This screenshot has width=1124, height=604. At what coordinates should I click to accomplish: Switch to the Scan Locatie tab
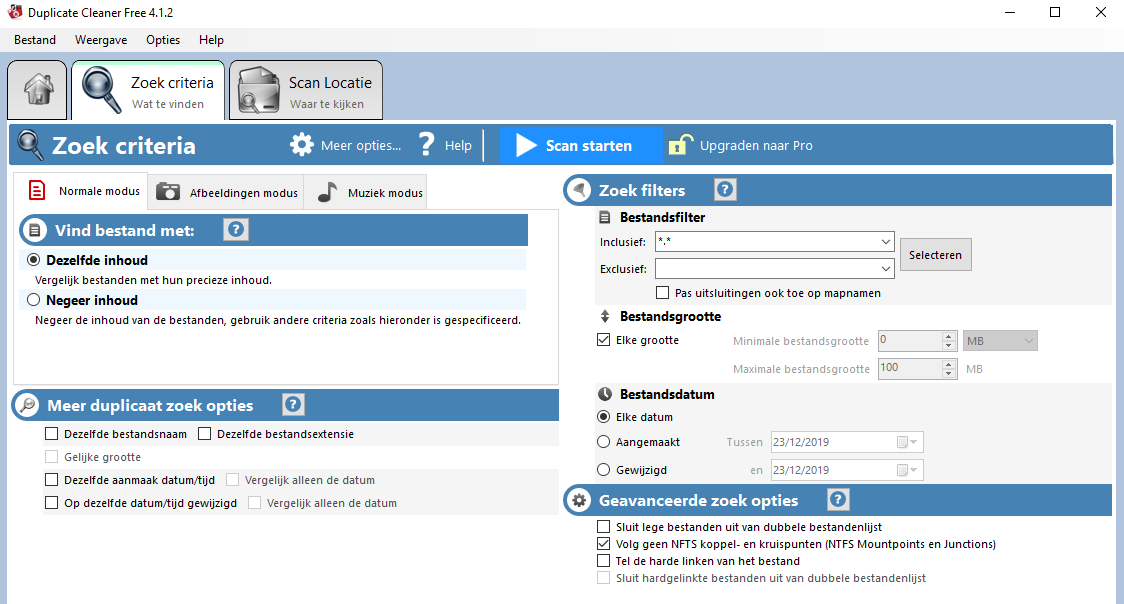click(306, 90)
